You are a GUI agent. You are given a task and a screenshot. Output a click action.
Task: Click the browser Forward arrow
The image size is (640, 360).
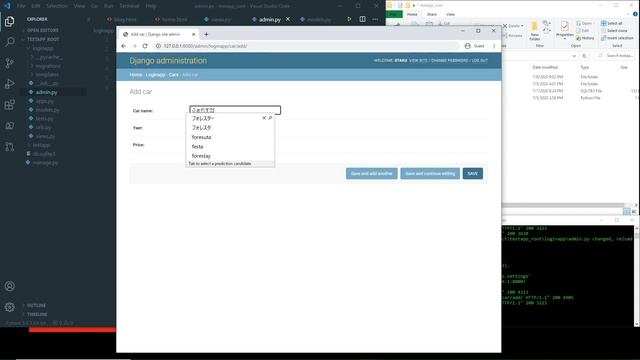coord(134,46)
